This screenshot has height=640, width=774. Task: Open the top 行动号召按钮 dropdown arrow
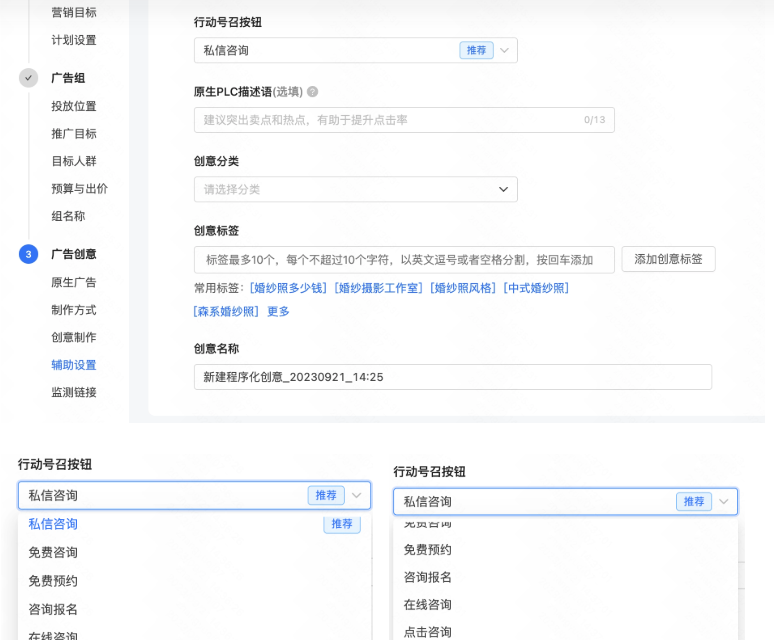click(x=504, y=50)
